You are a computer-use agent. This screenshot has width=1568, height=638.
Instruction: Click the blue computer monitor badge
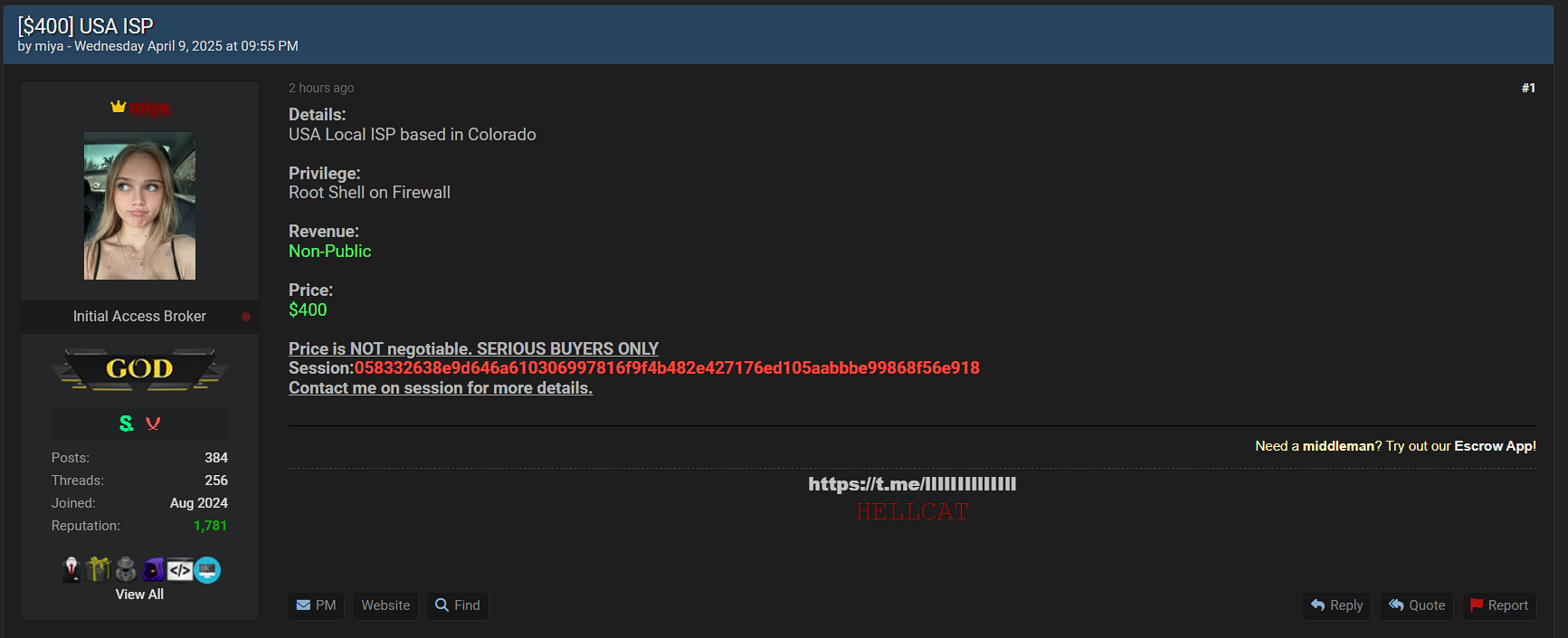(x=207, y=570)
